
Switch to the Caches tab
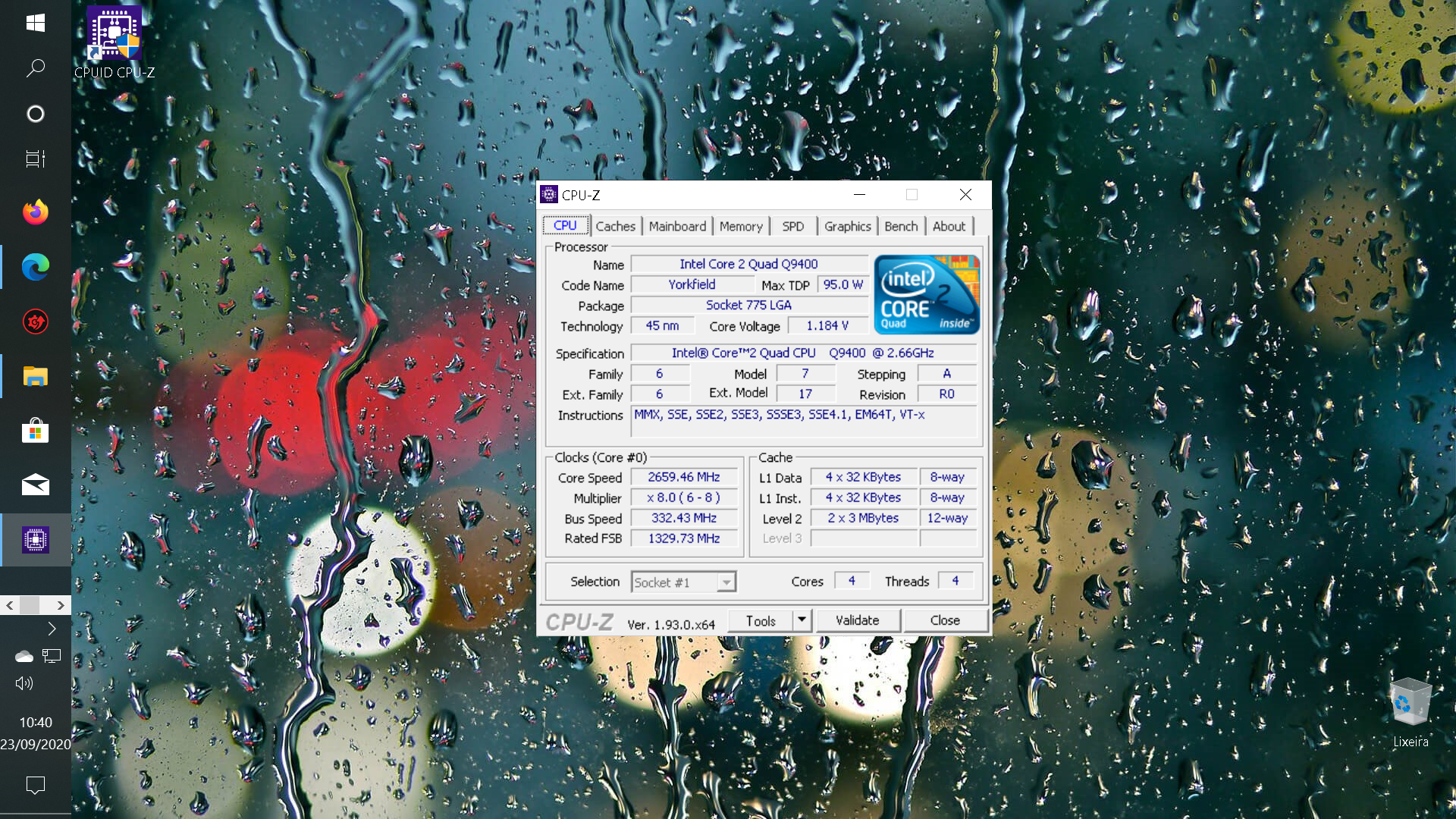615,226
